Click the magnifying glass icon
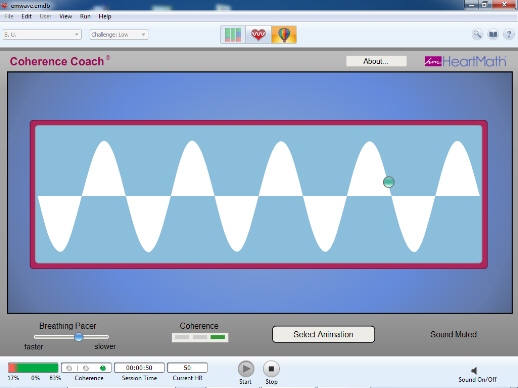Image resolution: width=518 pixels, height=388 pixels. tap(477, 34)
